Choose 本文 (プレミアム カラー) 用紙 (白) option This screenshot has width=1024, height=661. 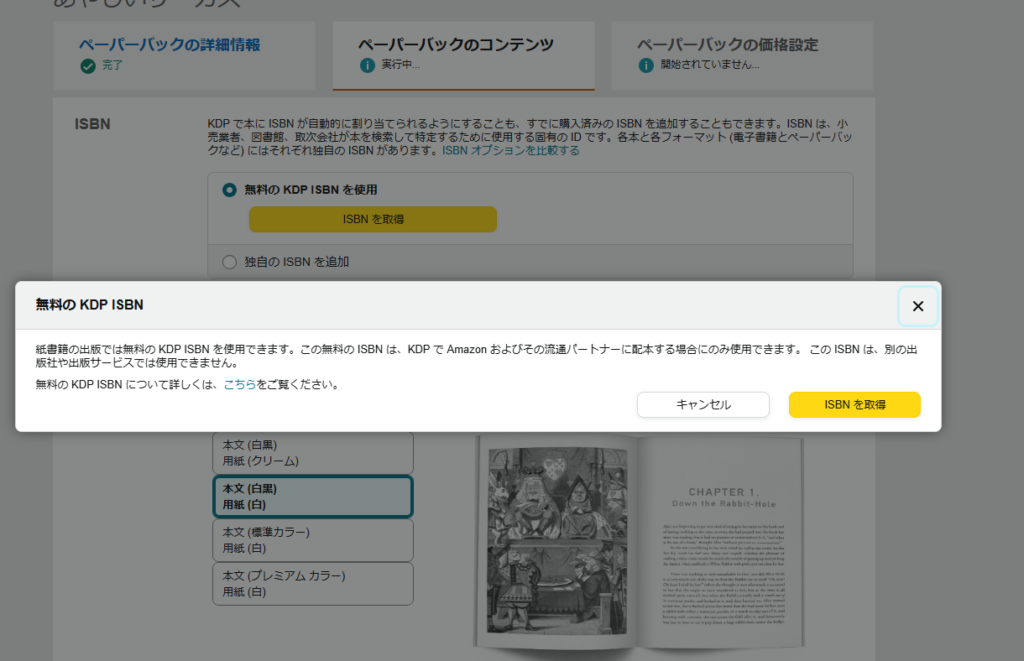coord(313,584)
